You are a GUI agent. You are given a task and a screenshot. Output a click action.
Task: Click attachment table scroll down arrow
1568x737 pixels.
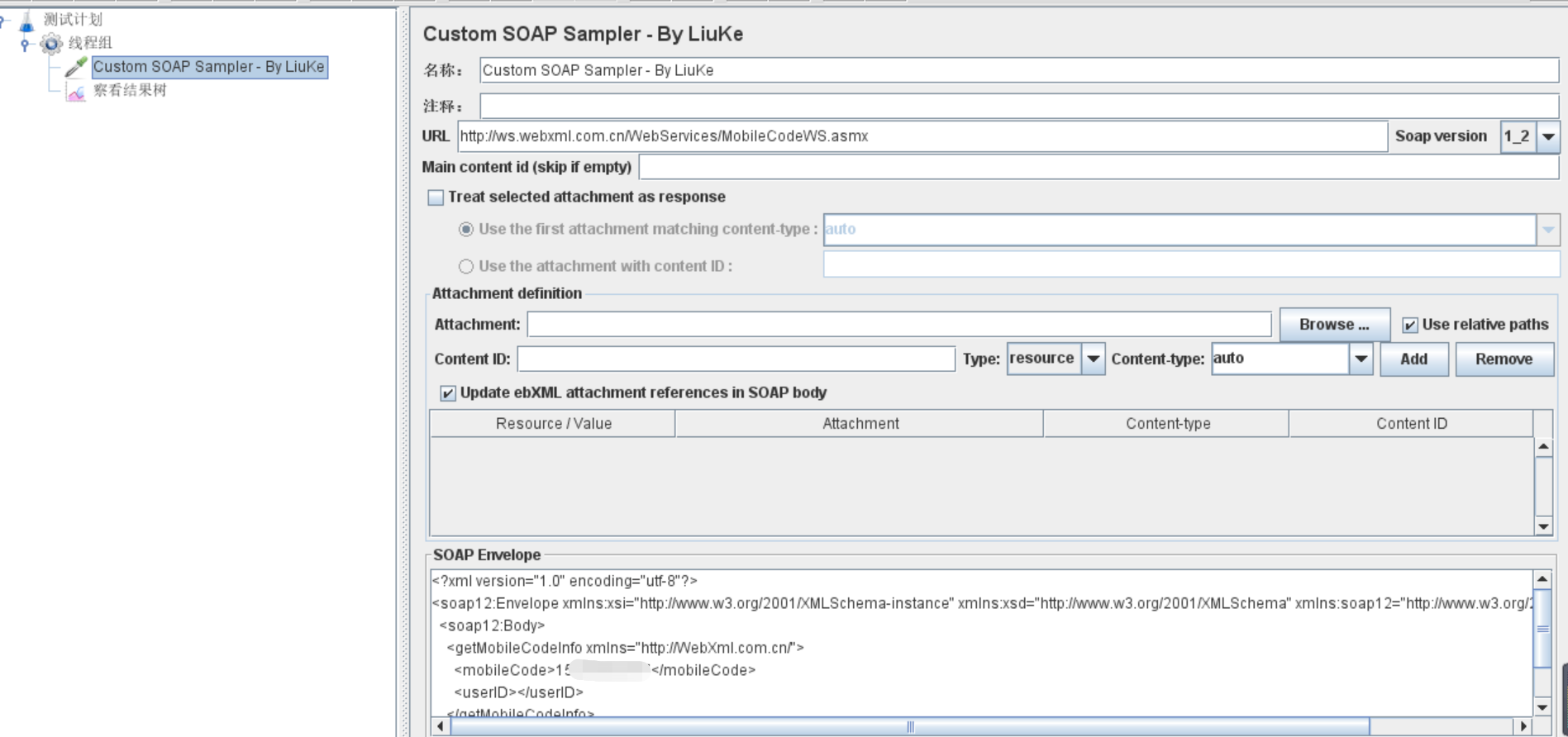tap(1543, 526)
